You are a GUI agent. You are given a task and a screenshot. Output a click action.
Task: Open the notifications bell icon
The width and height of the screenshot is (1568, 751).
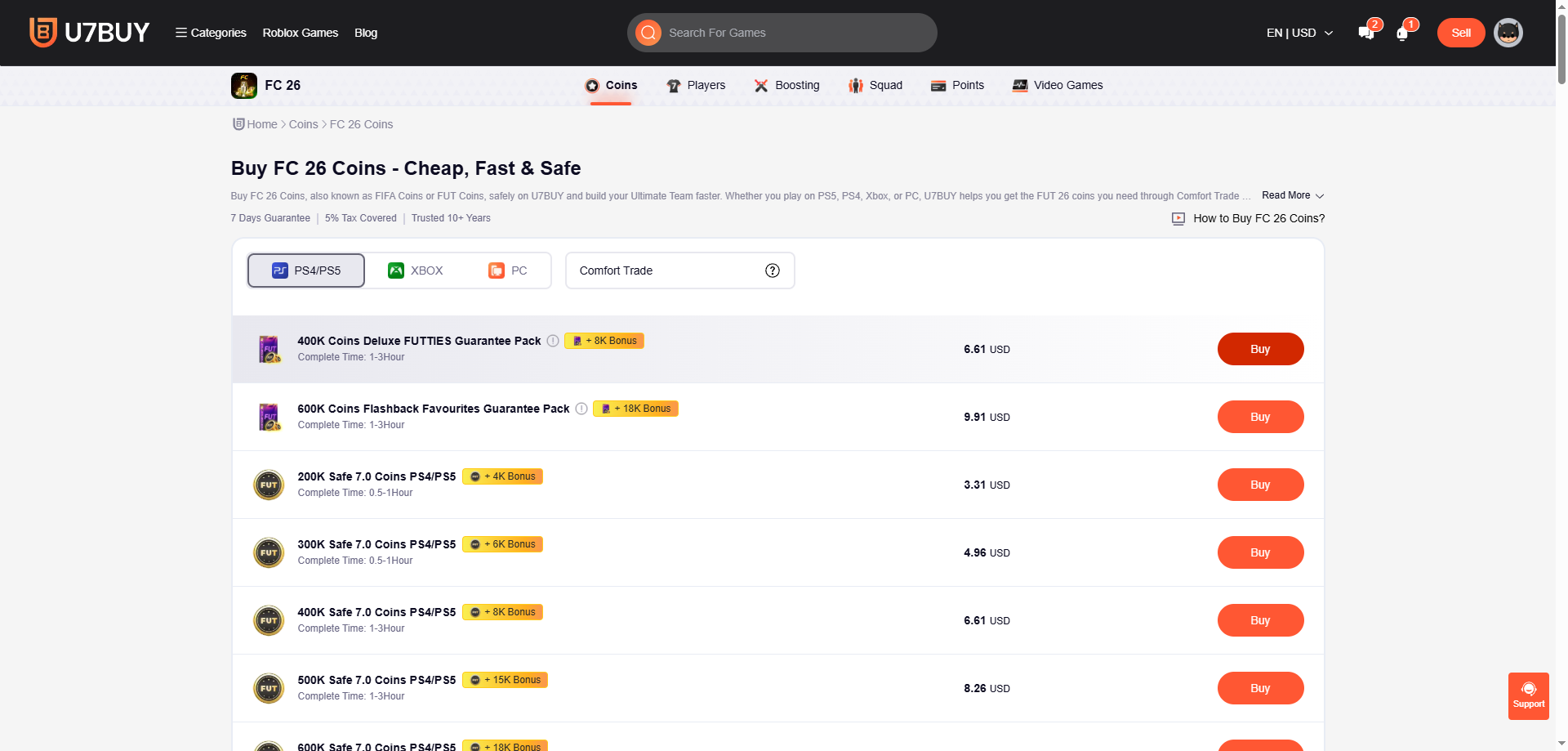[1402, 34]
